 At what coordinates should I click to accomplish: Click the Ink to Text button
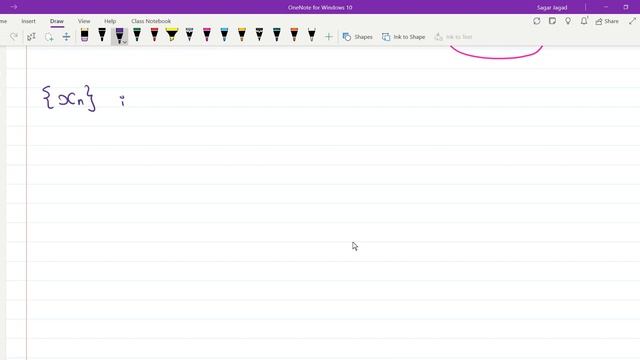tap(453, 37)
